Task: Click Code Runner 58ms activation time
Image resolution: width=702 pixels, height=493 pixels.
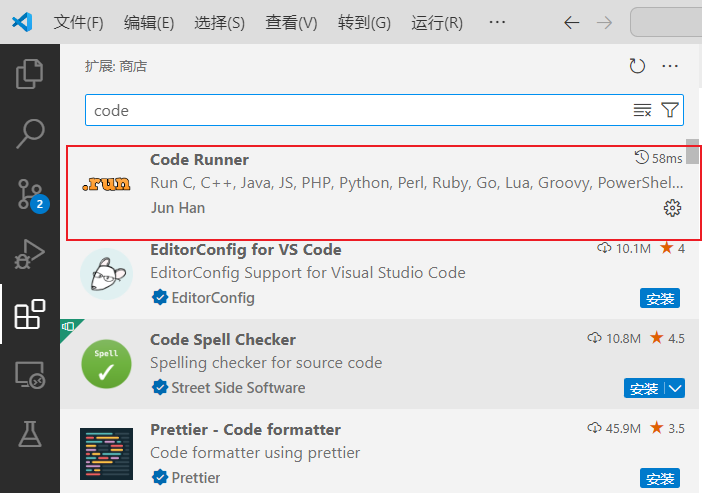Action: click(659, 158)
